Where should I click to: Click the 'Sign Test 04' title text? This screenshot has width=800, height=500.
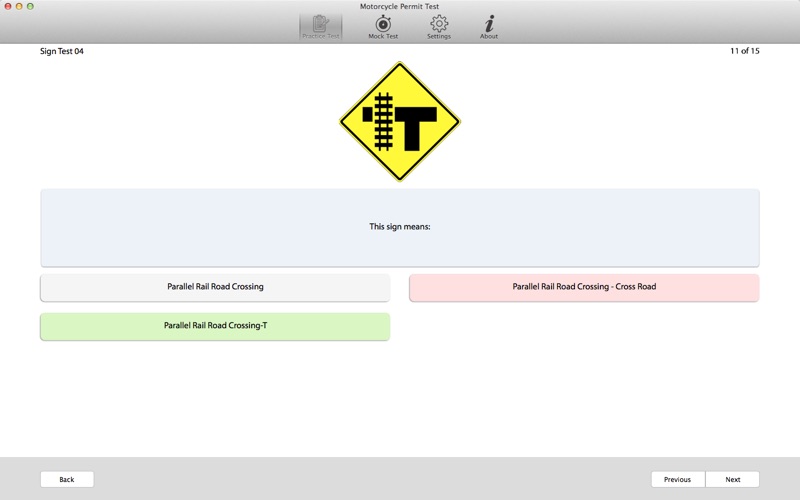(x=62, y=51)
